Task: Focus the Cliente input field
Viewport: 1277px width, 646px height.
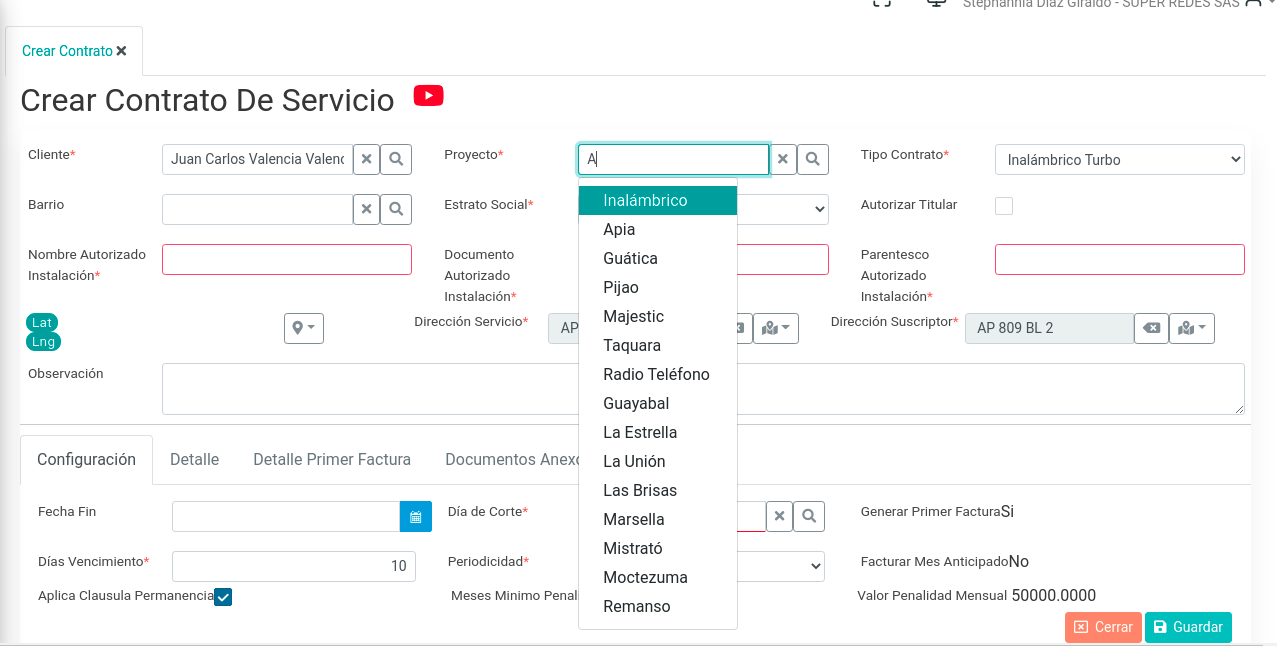Action: [x=257, y=159]
